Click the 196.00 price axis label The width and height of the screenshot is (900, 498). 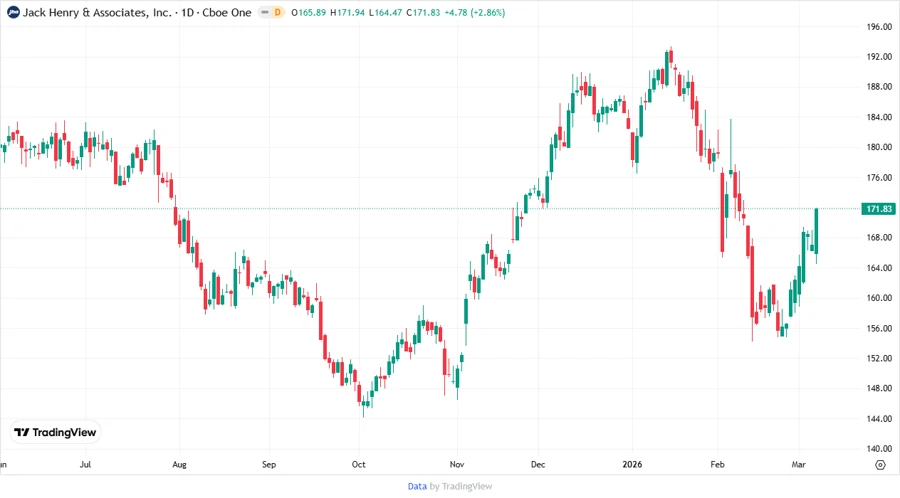tap(879, 27)
